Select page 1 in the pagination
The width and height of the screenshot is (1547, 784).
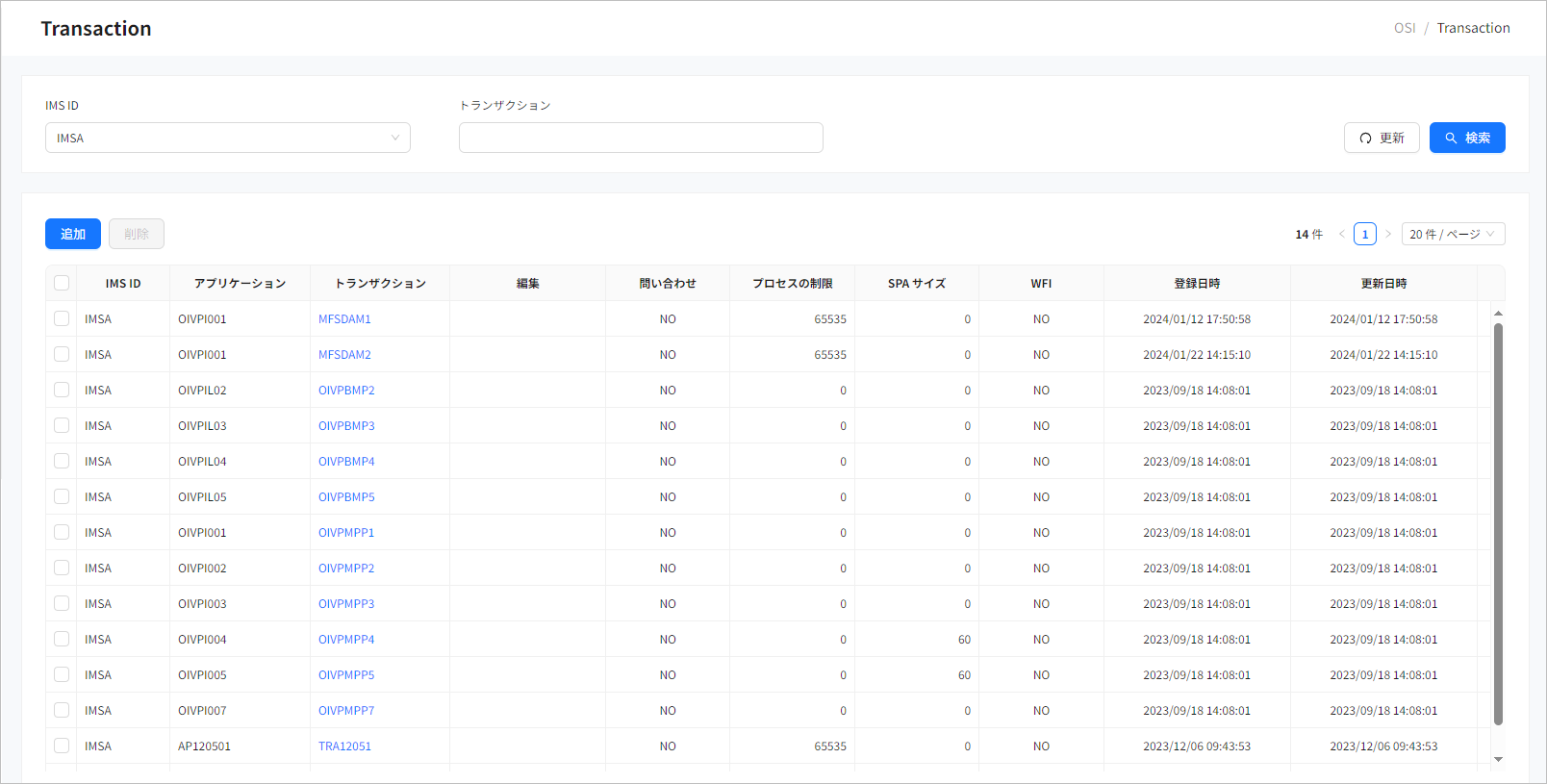(1364, 234)
